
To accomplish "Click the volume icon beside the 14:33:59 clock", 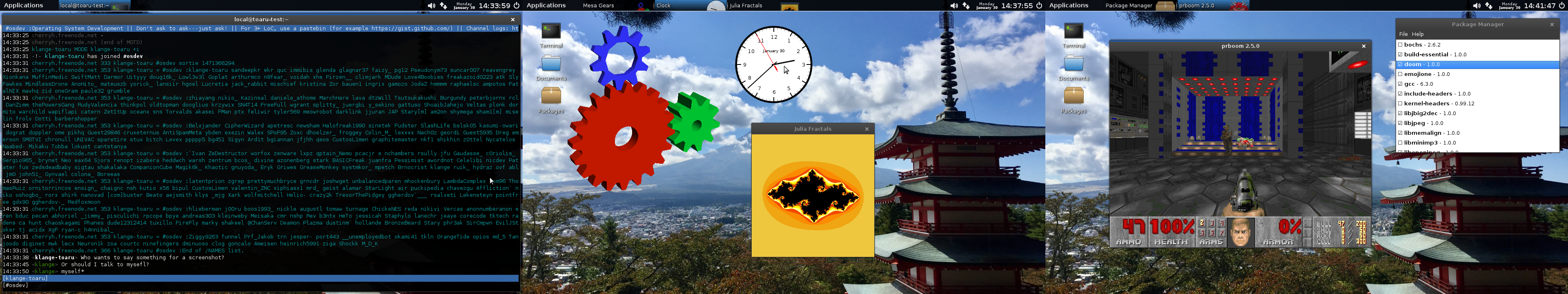I will [431, 5].
